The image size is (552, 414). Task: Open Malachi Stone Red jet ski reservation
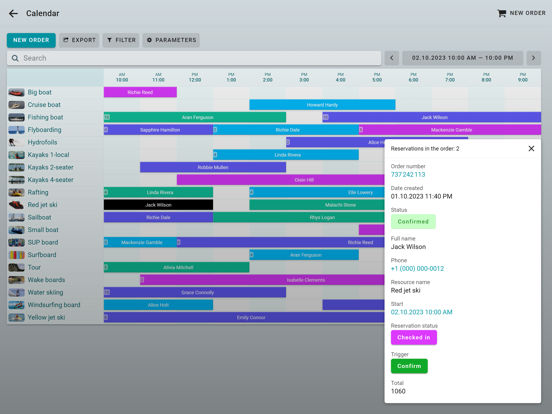tap(317, 205)
